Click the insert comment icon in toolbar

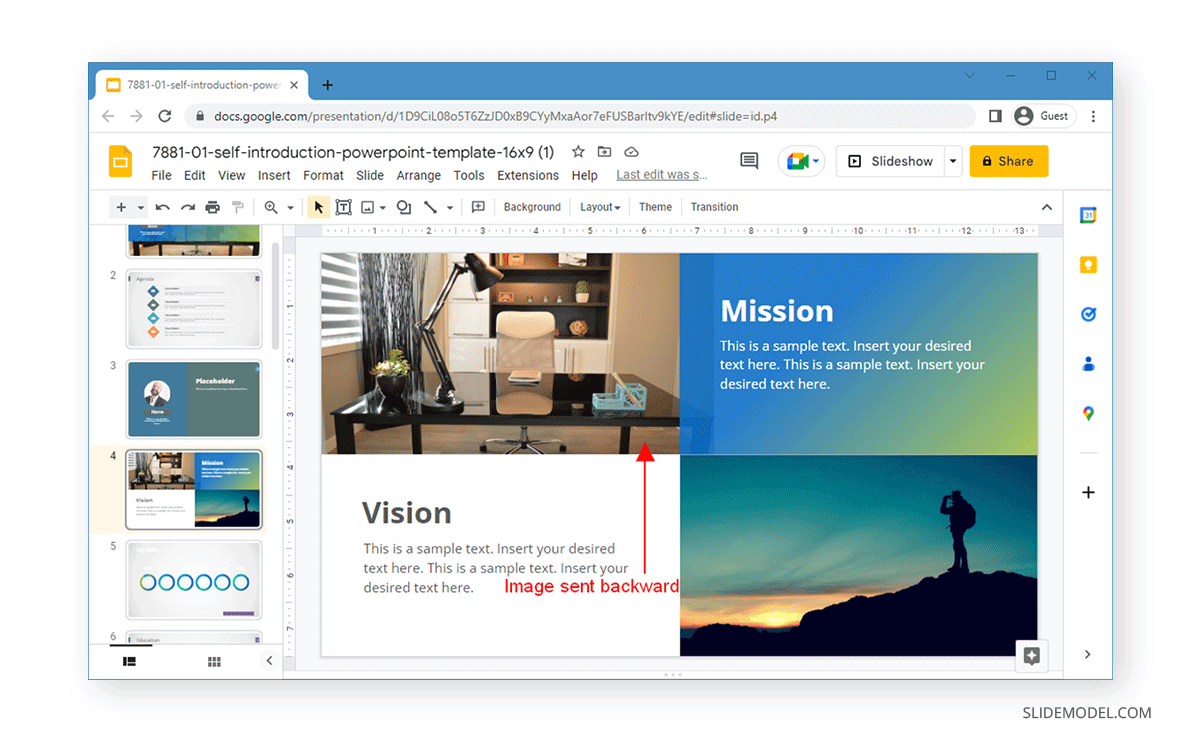click(478, 207)
